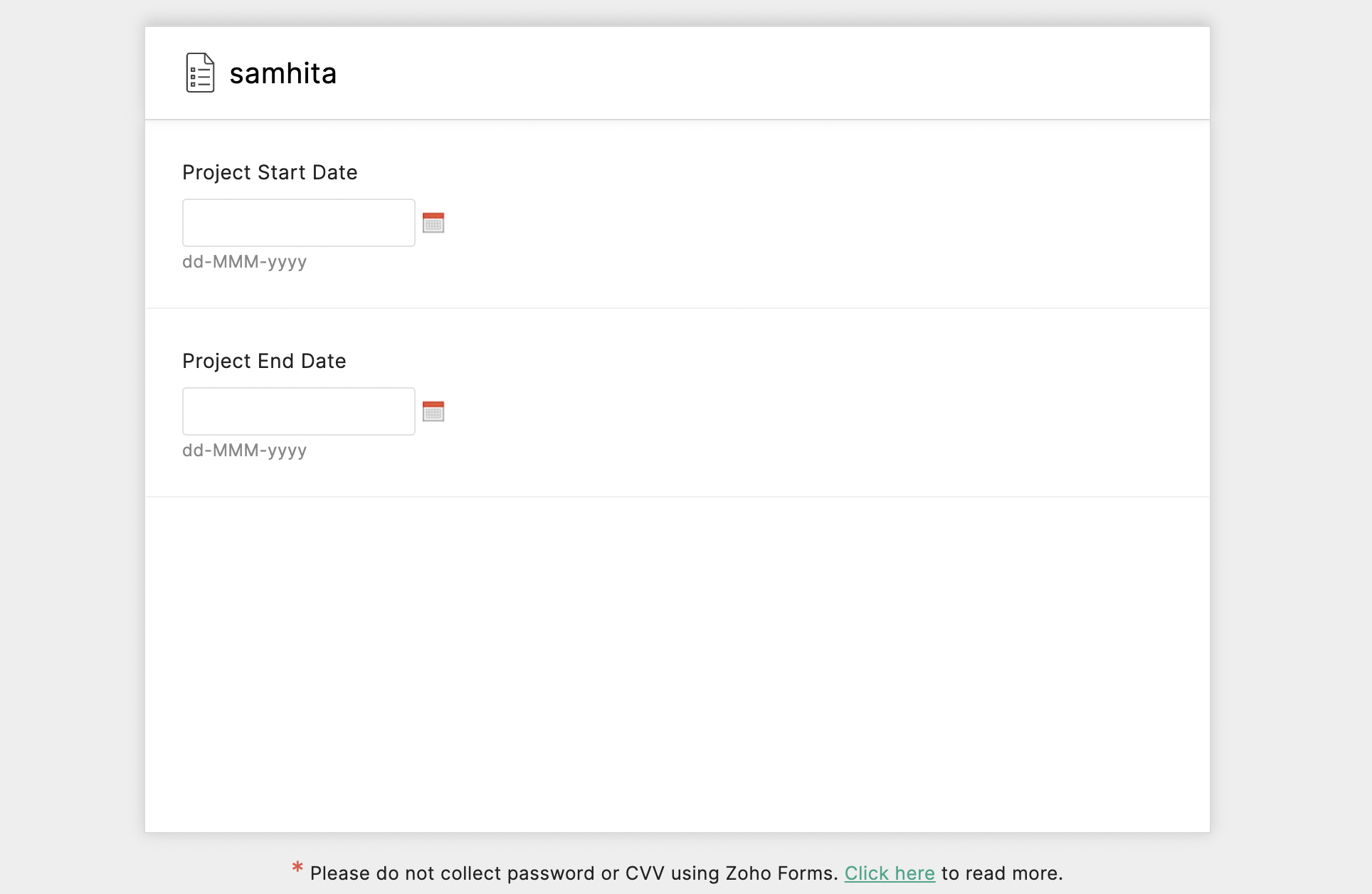Focus the Project End Date input field
The width and height of the screenshot is (1372, 894).
click(299, 411)
